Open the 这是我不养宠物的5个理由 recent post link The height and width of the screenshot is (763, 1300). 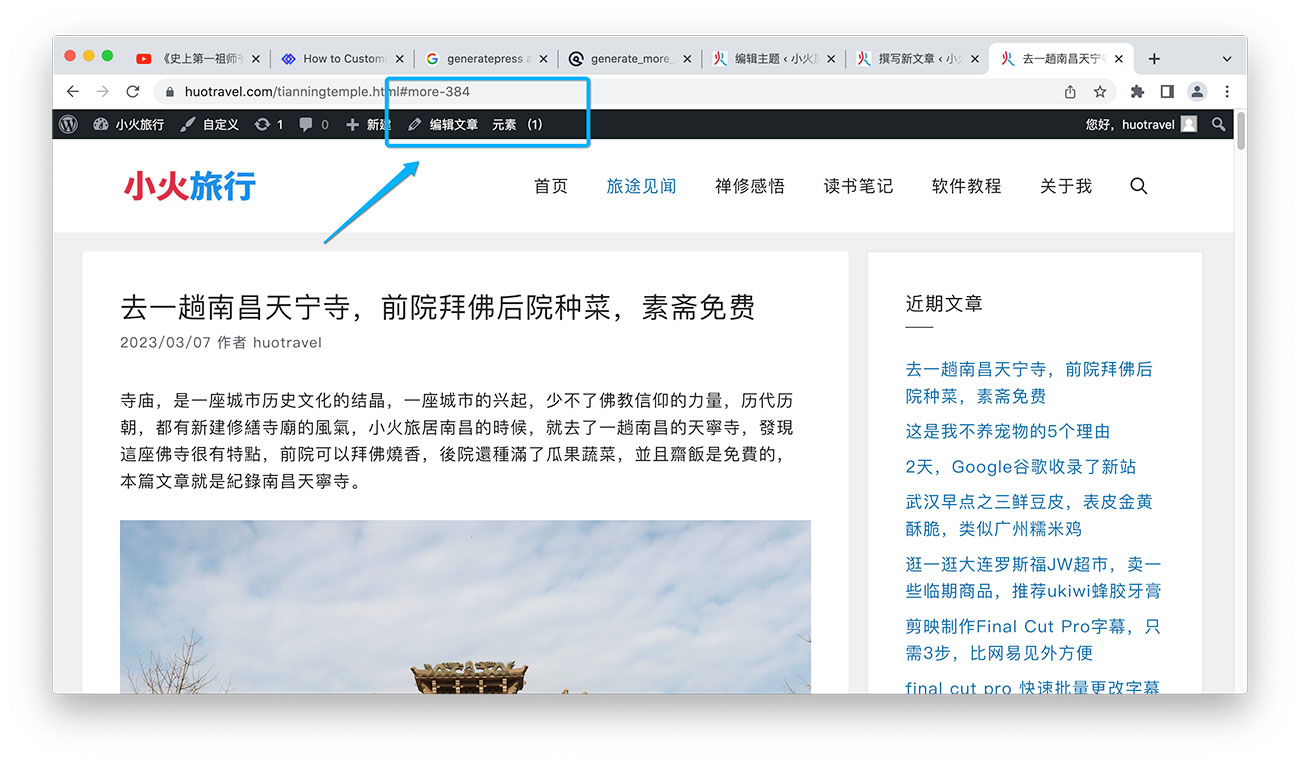[x=1007, y=431]
